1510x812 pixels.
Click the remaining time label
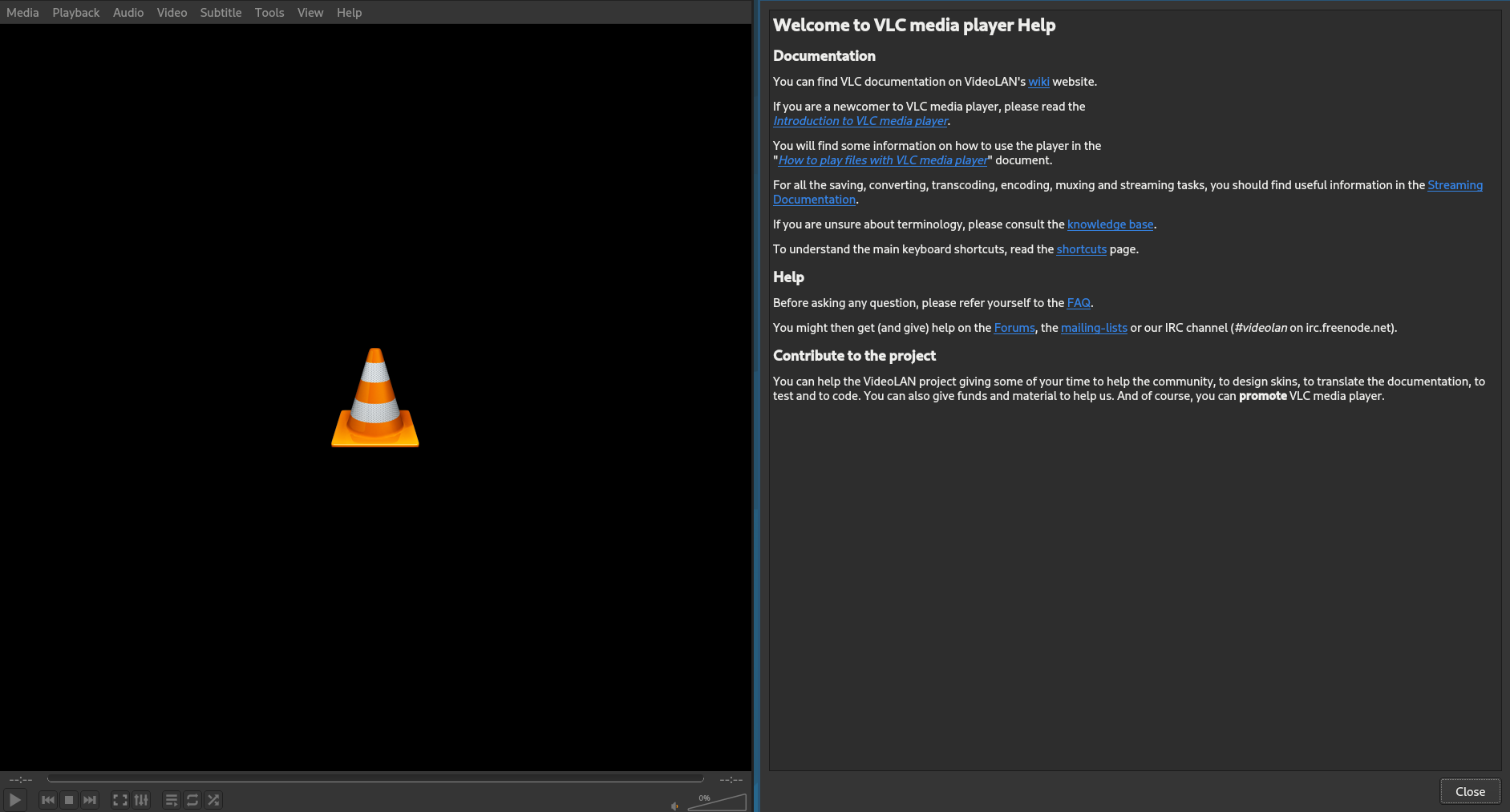coord(731,779)
